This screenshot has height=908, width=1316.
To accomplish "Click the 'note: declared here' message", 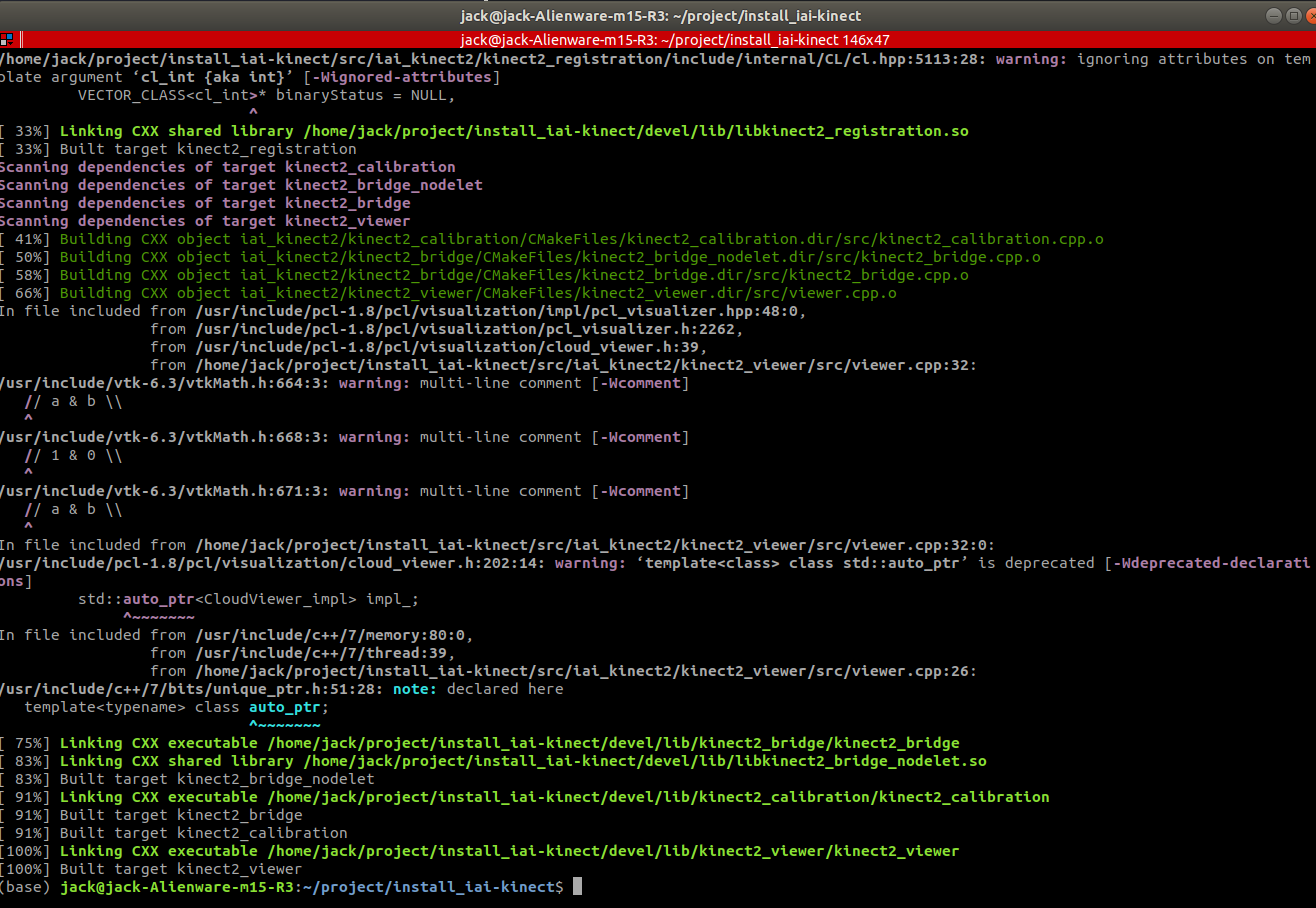I will (x=478, y=689).
